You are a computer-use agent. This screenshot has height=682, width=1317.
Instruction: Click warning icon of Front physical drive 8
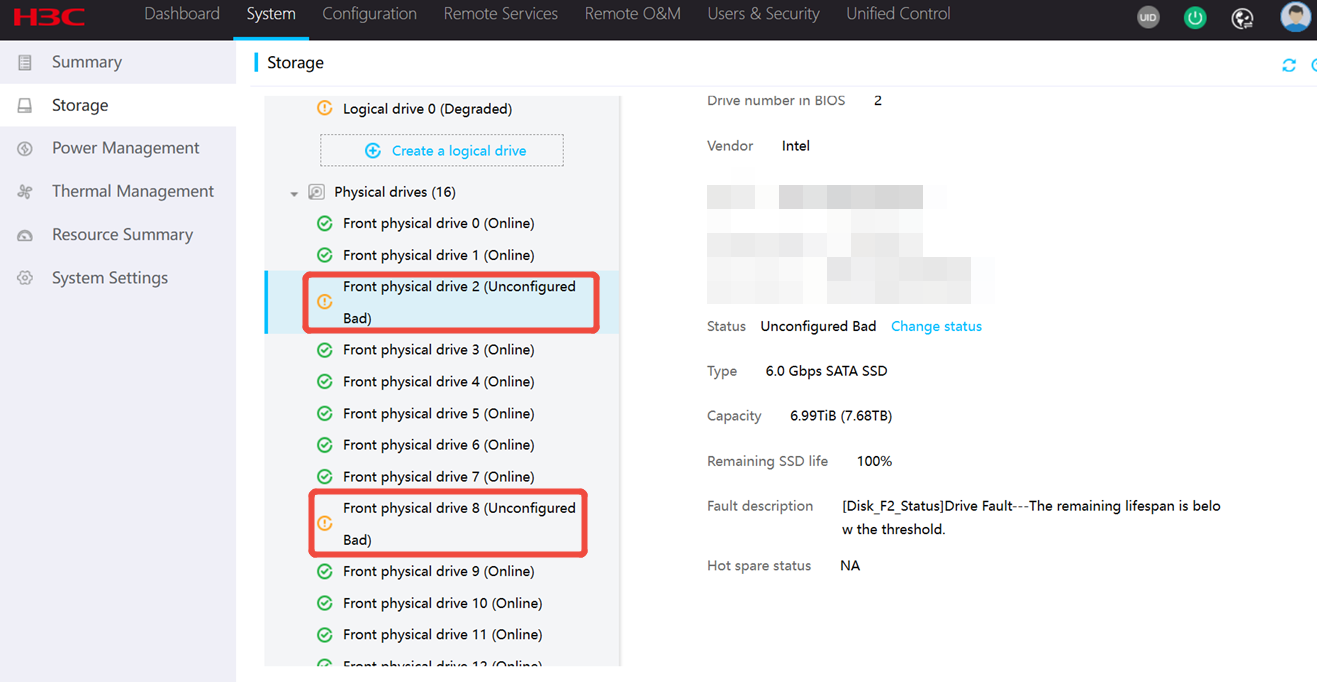[324, 523]
